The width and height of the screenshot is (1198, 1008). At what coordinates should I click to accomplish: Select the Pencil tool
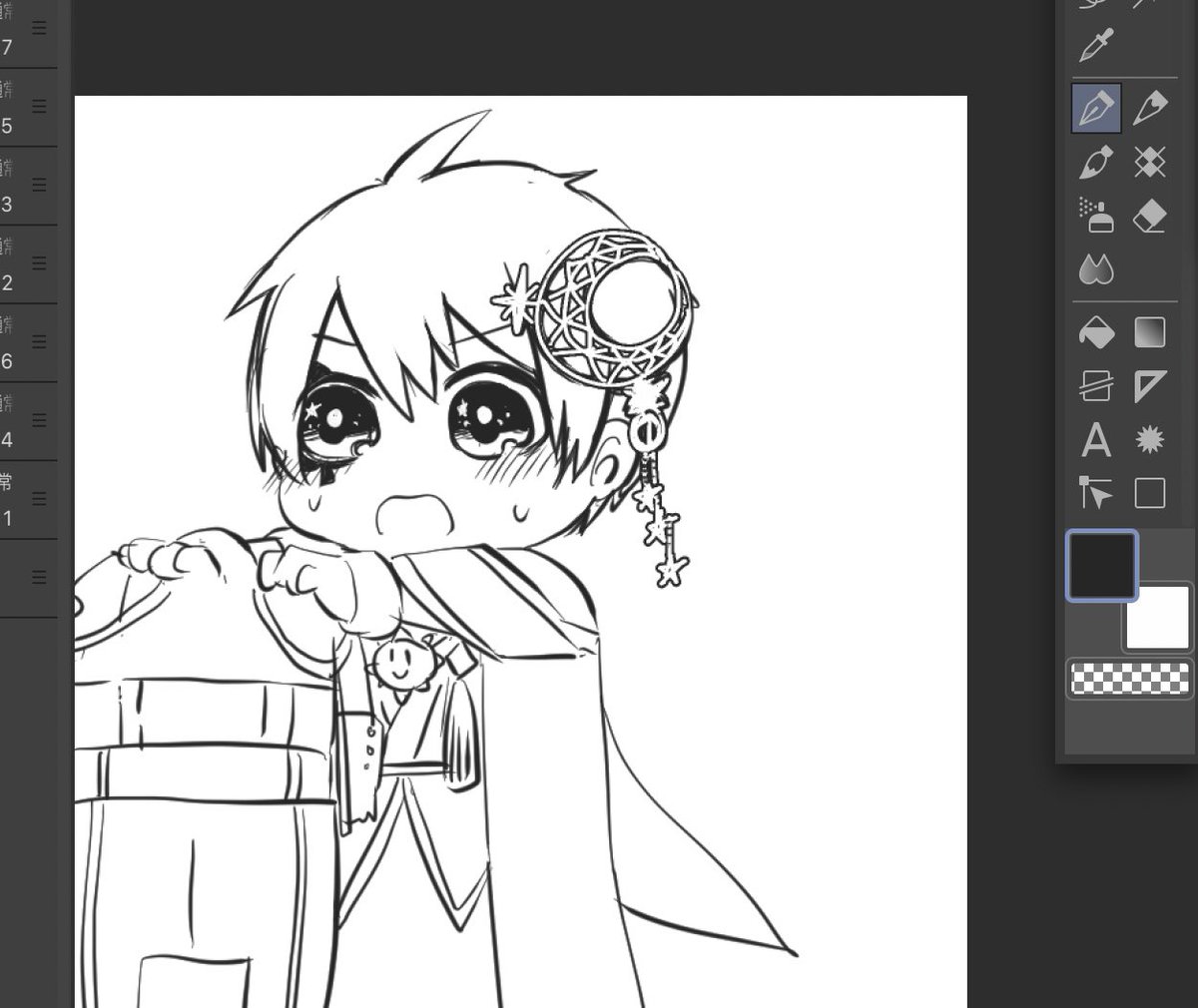pyautogui.click(x=1150, y=108)
